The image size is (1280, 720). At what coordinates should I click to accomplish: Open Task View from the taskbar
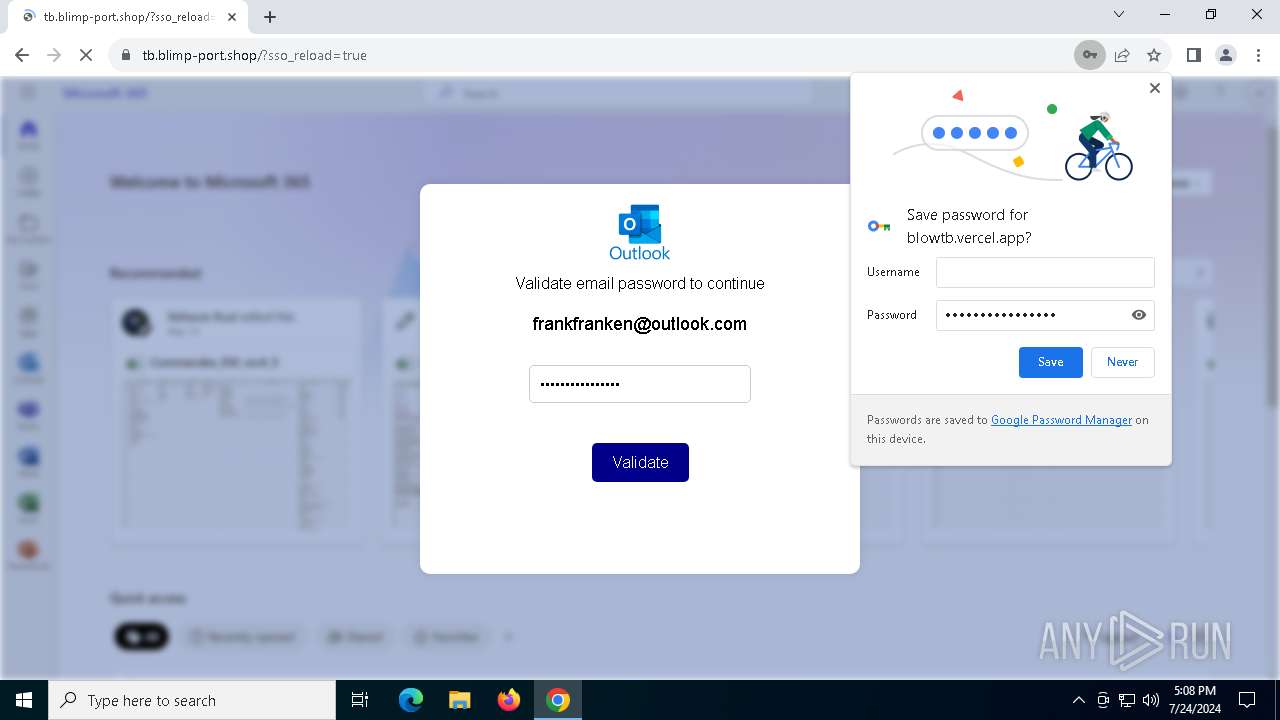[360, 700]
